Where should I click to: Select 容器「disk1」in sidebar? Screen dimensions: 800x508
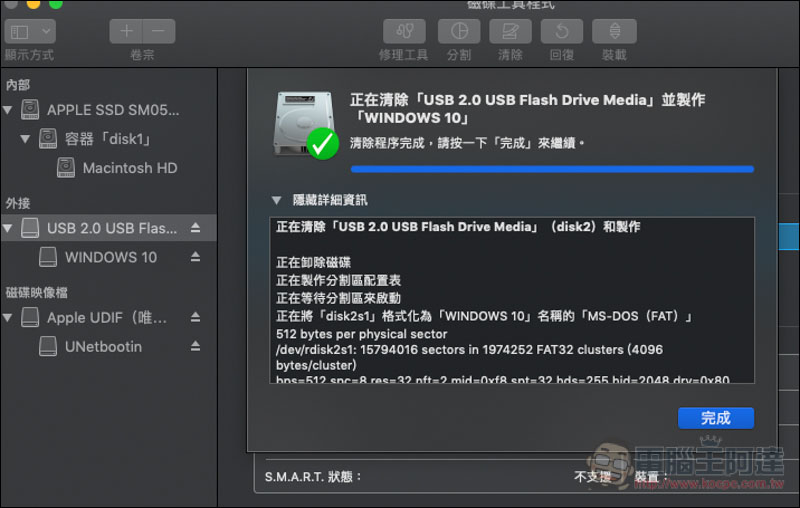pyautogui.click(x=108, y=139)
